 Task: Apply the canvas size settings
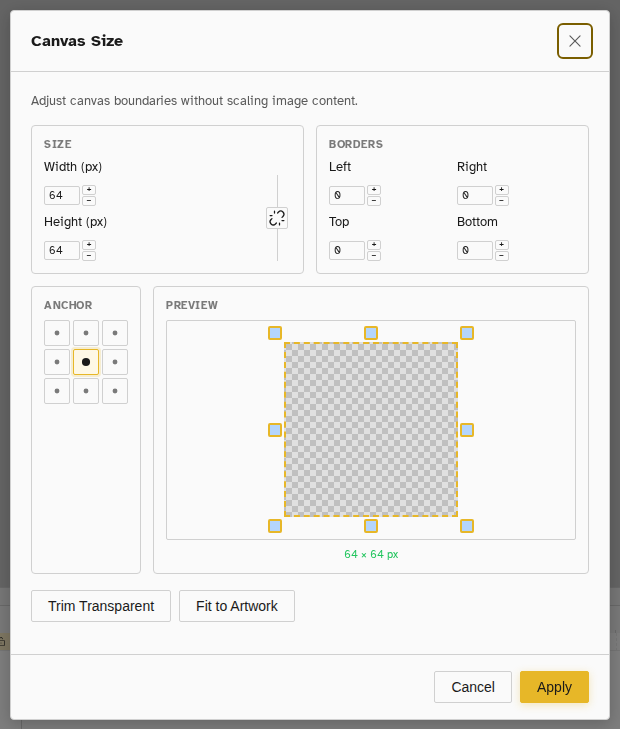click(x=554, y=687)
